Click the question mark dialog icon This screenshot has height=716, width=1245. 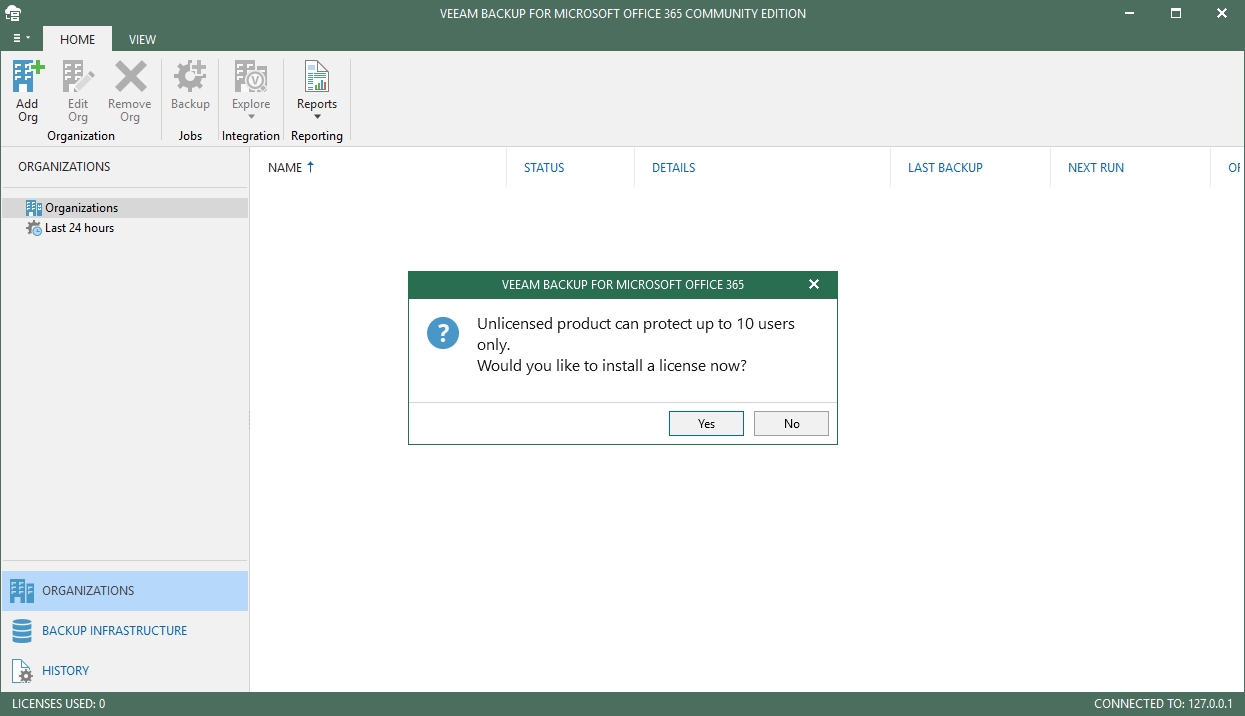[443, 333]
